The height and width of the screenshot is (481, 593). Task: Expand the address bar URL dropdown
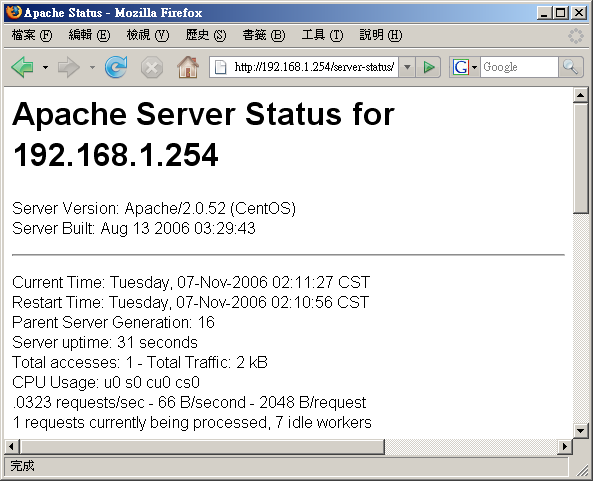point(407,67)
